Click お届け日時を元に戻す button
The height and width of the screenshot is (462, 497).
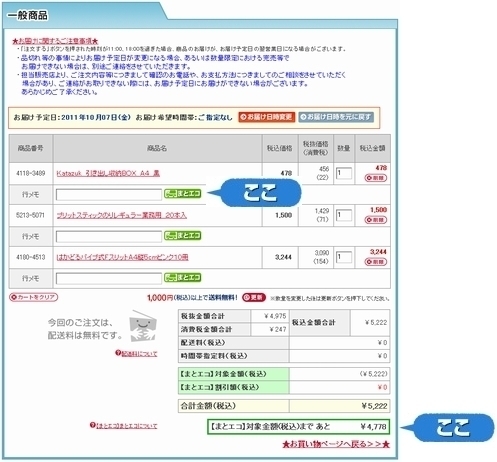(x=336, y=117)
